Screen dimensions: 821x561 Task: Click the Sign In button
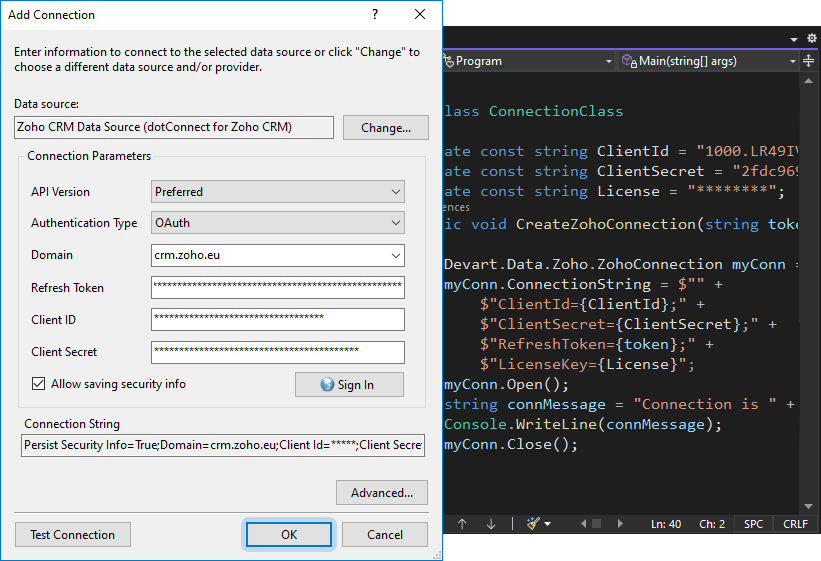coord(349,384)
